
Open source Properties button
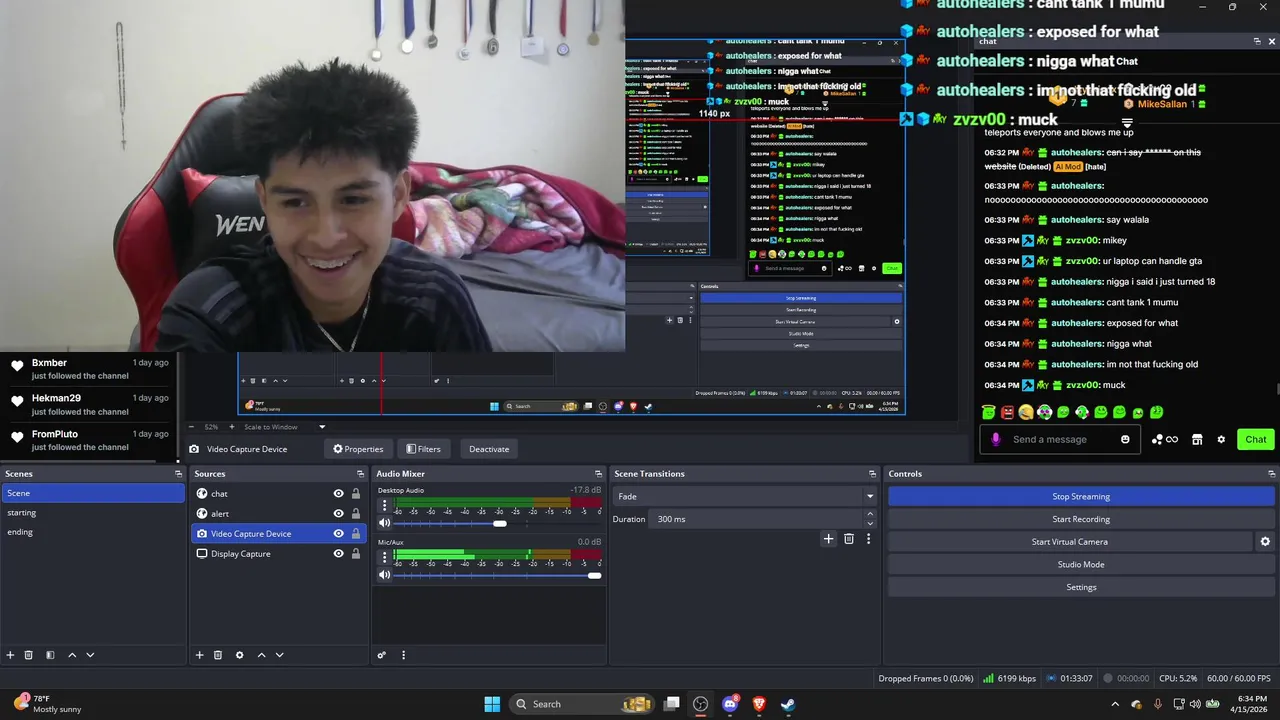click(358, 449)
